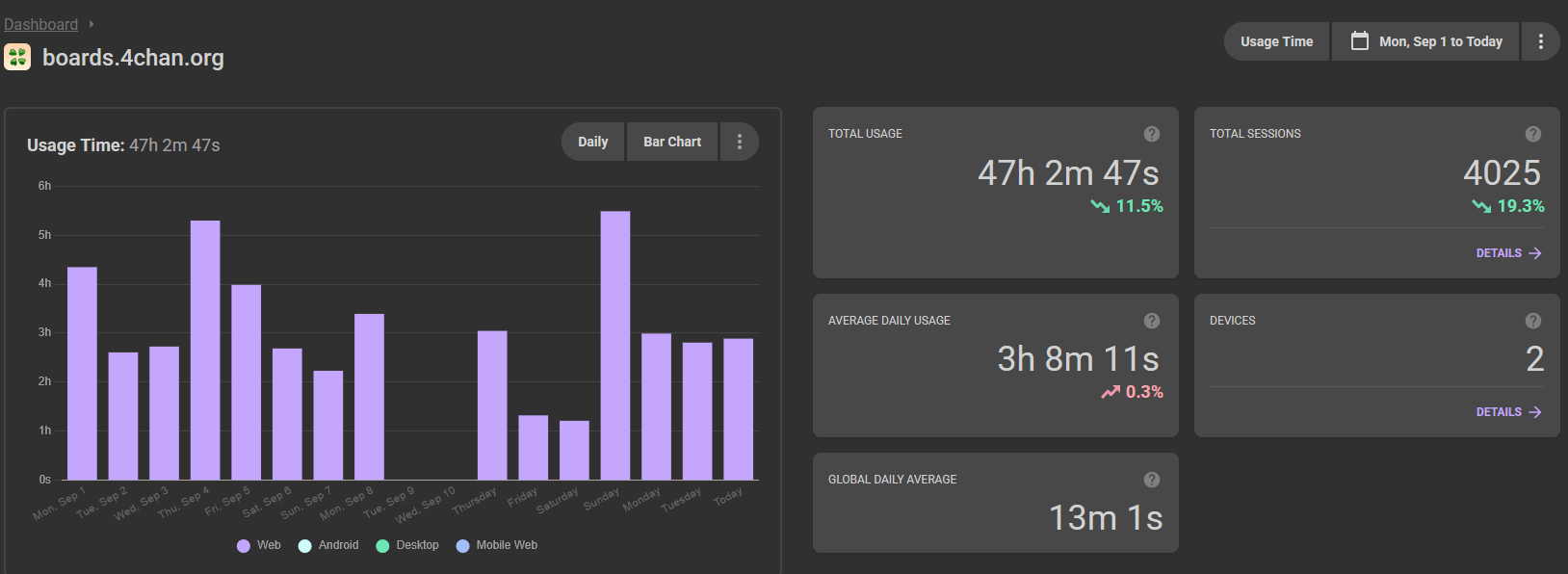The image size is (1568, 574).
Task: Open the Dashboard breadcrumb link
Action: [x=40, y=24]
